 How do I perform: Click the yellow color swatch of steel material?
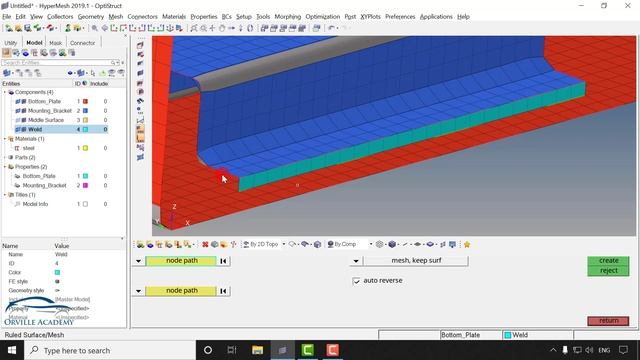tap(85, 149)
